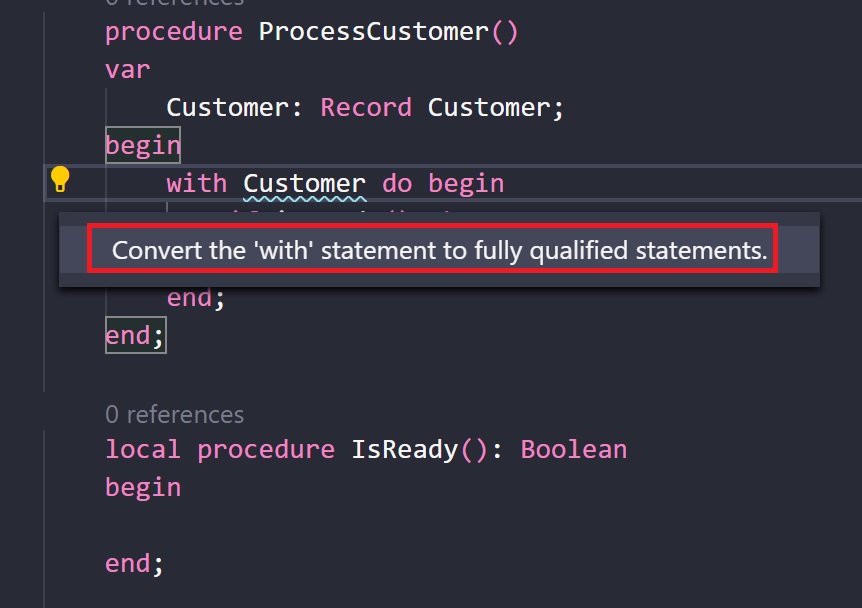Image resolution: width=862 pixels, height=608 pixels.
Task: Click the highlighted begin below the var block
Action: [x=143, y=145]
